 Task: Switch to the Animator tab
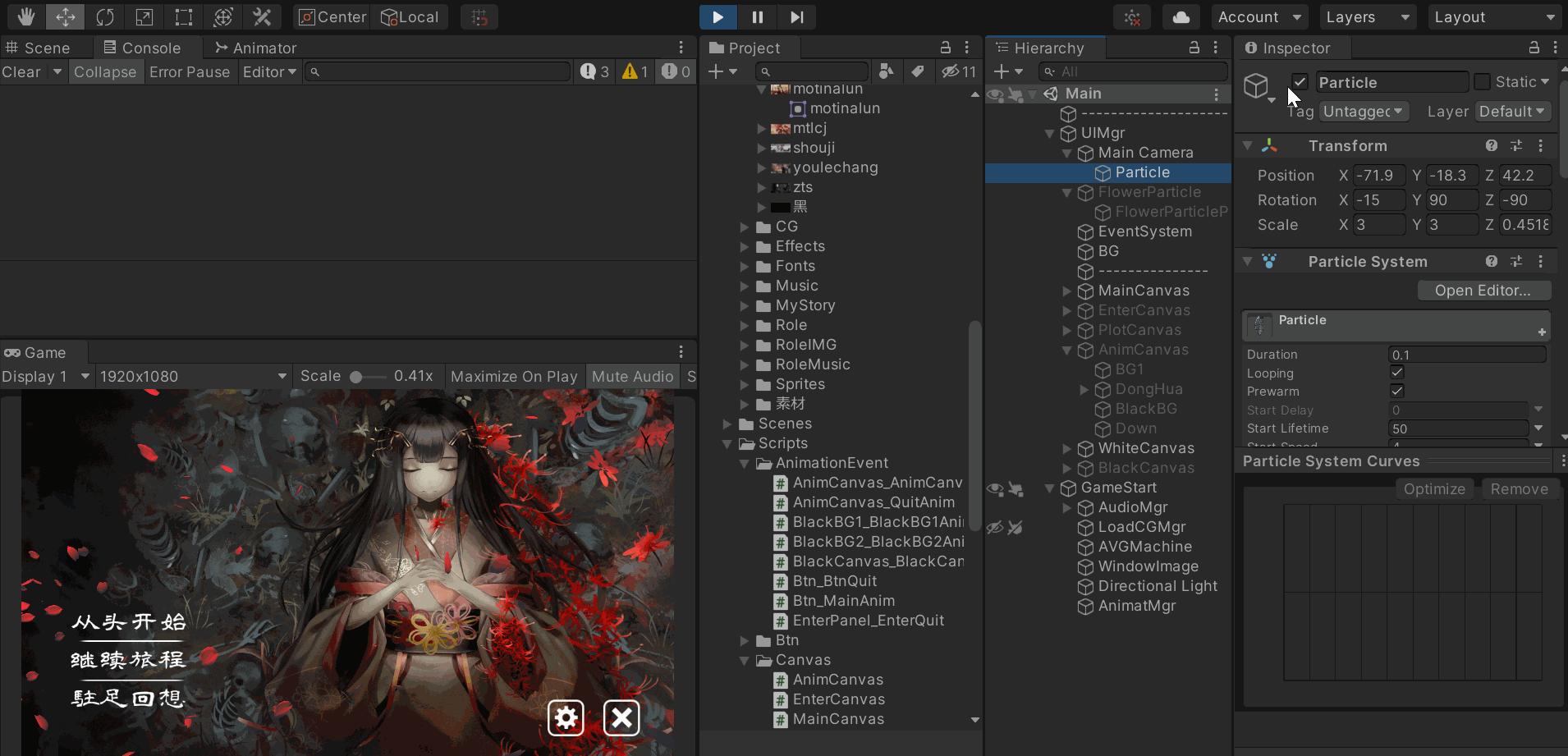[255, 48]
